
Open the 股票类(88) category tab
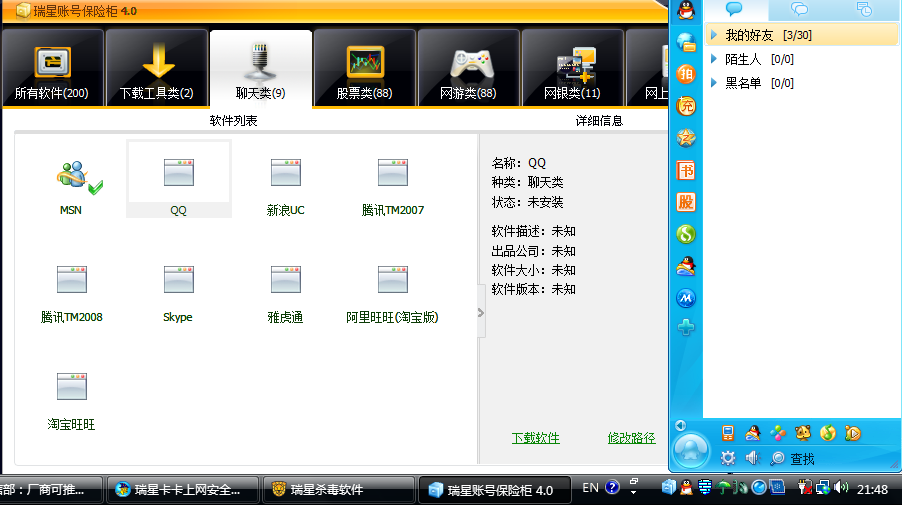click(365, 68)
